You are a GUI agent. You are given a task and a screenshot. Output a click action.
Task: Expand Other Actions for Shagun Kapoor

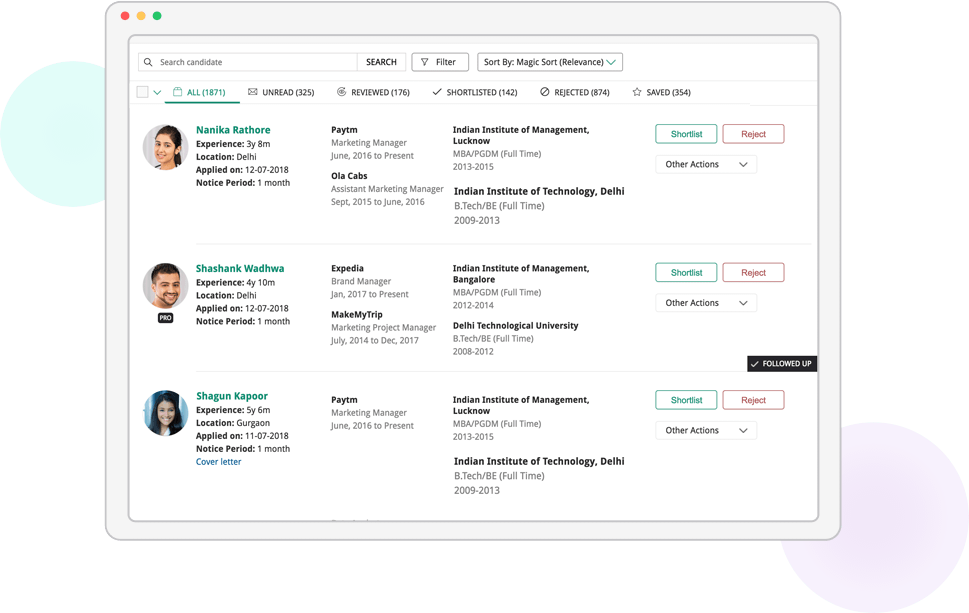pos(706,430)
